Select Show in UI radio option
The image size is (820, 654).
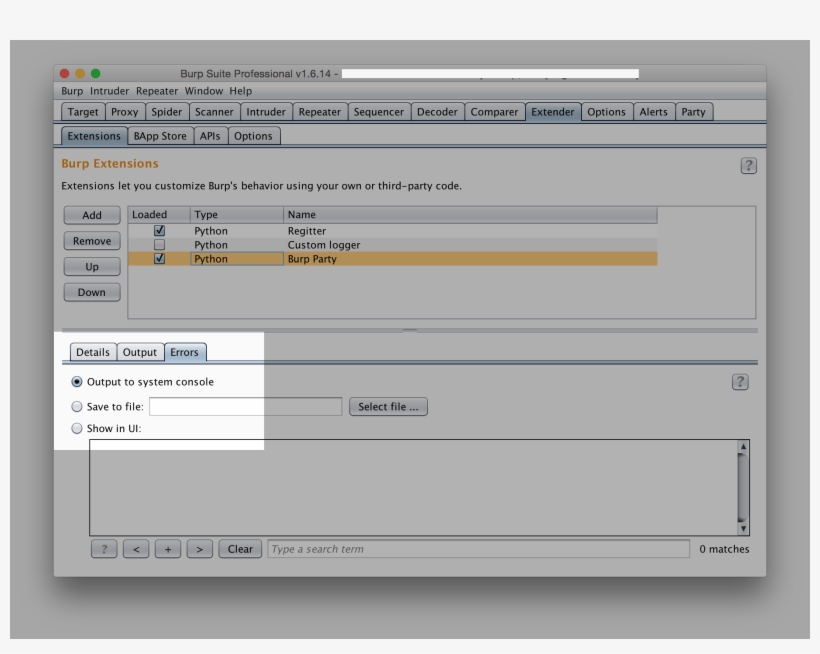click(78, 429)
